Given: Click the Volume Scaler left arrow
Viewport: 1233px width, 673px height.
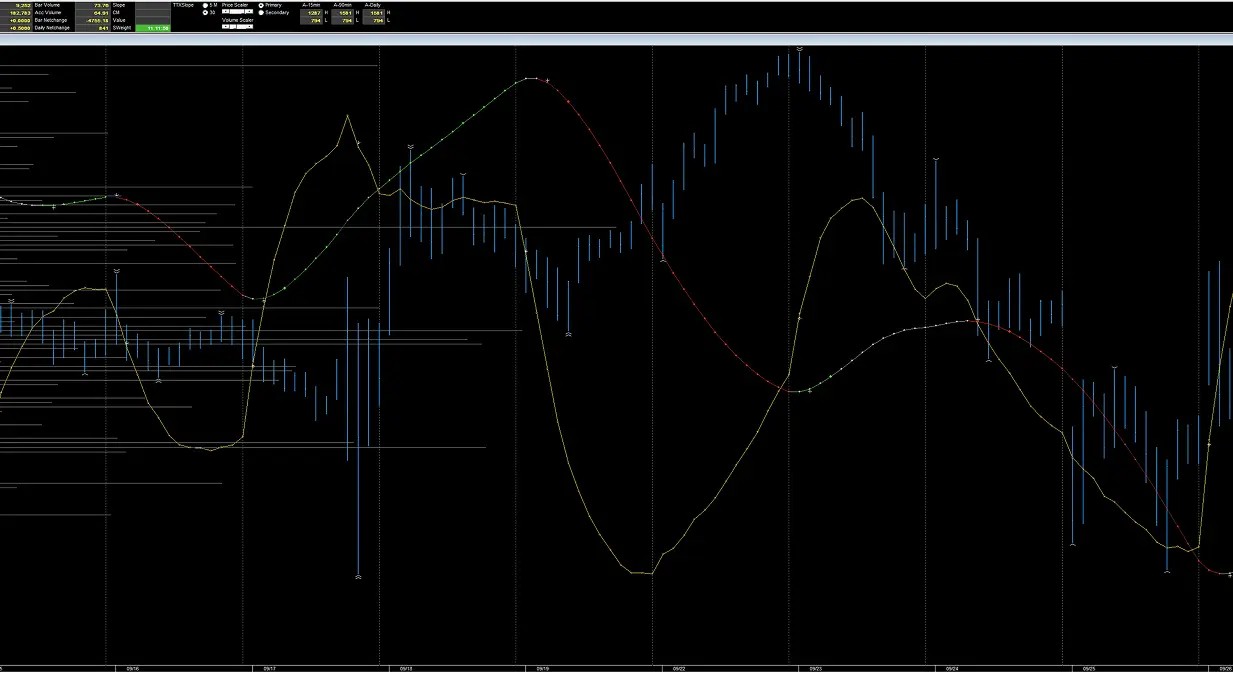Looking at the screenshot, I should tap(226, 26).
